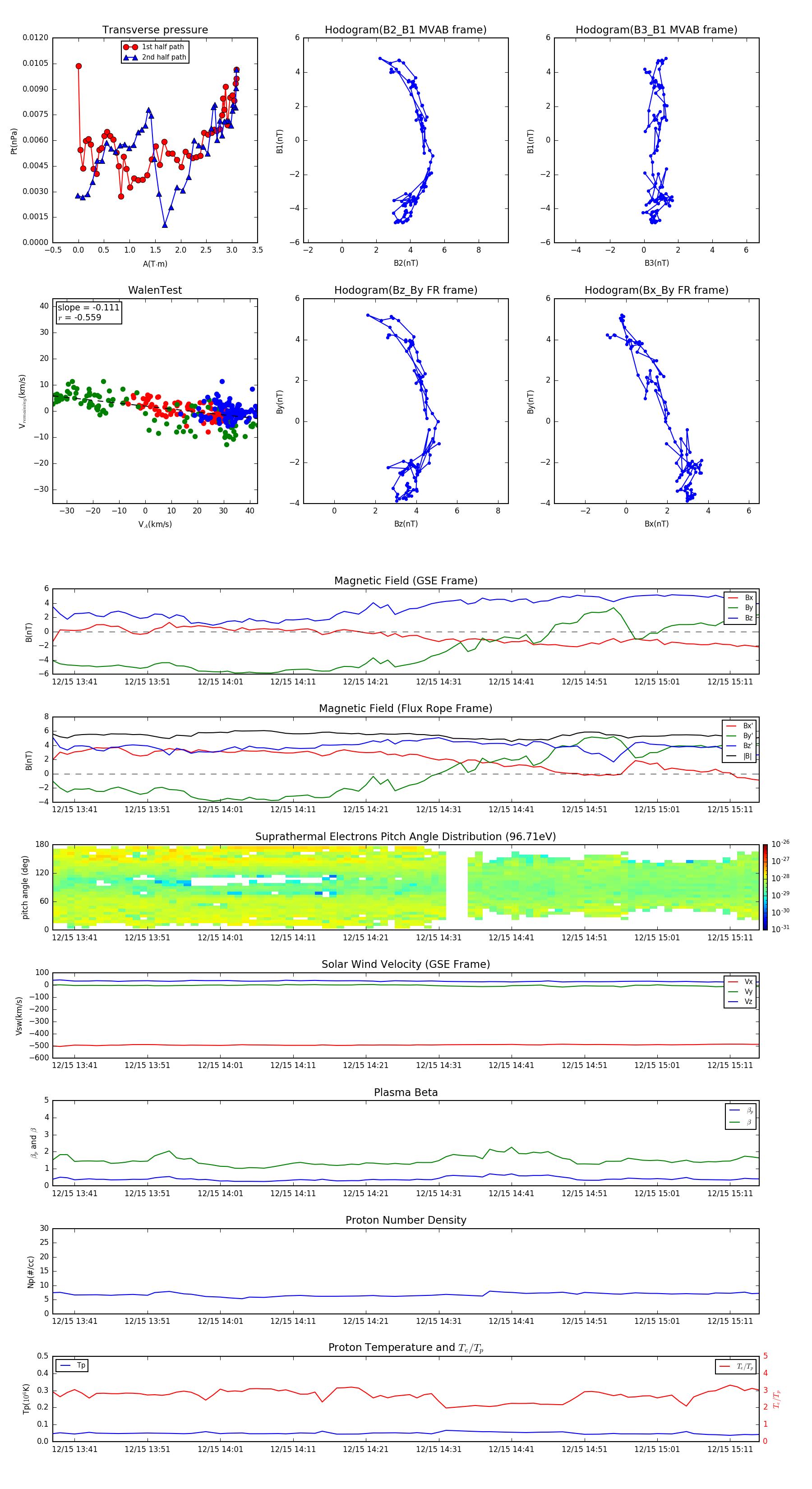This screenshot has height=1489, width=812.
Task: Click the "Bx(nT)" x-axis label
Action: tap(656, 524)
